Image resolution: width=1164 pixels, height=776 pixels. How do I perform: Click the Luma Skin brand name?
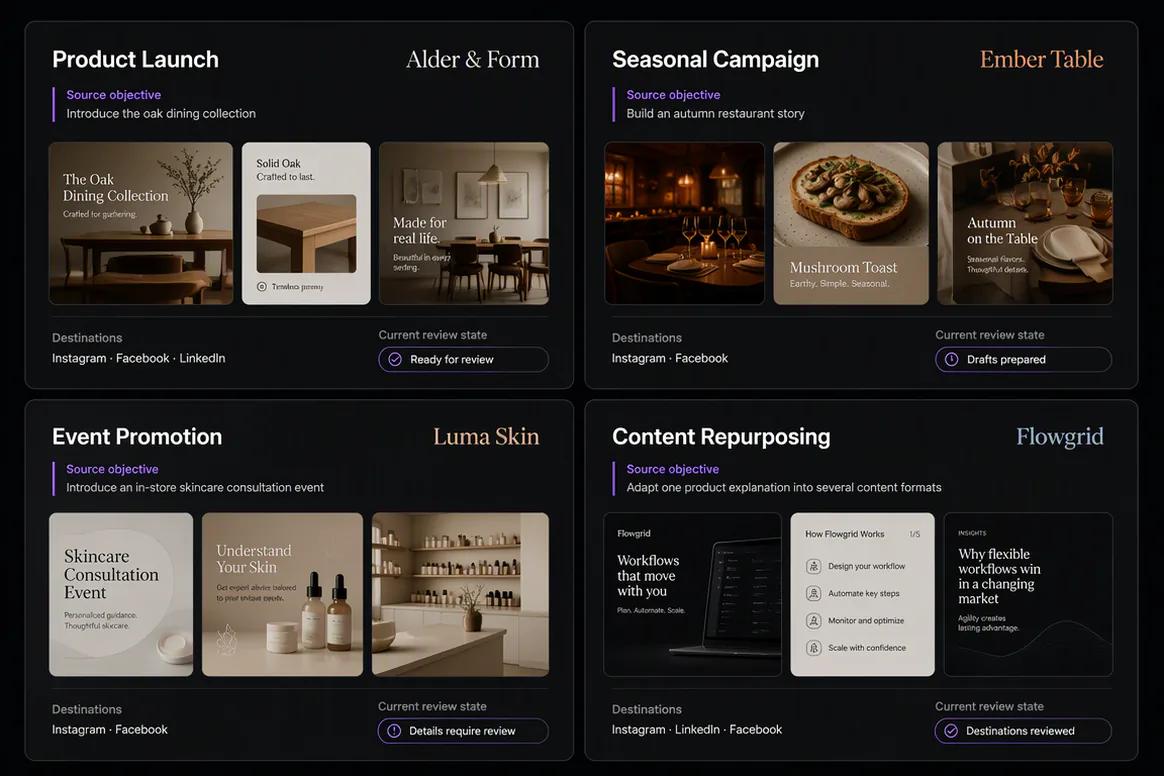point(486,437)
